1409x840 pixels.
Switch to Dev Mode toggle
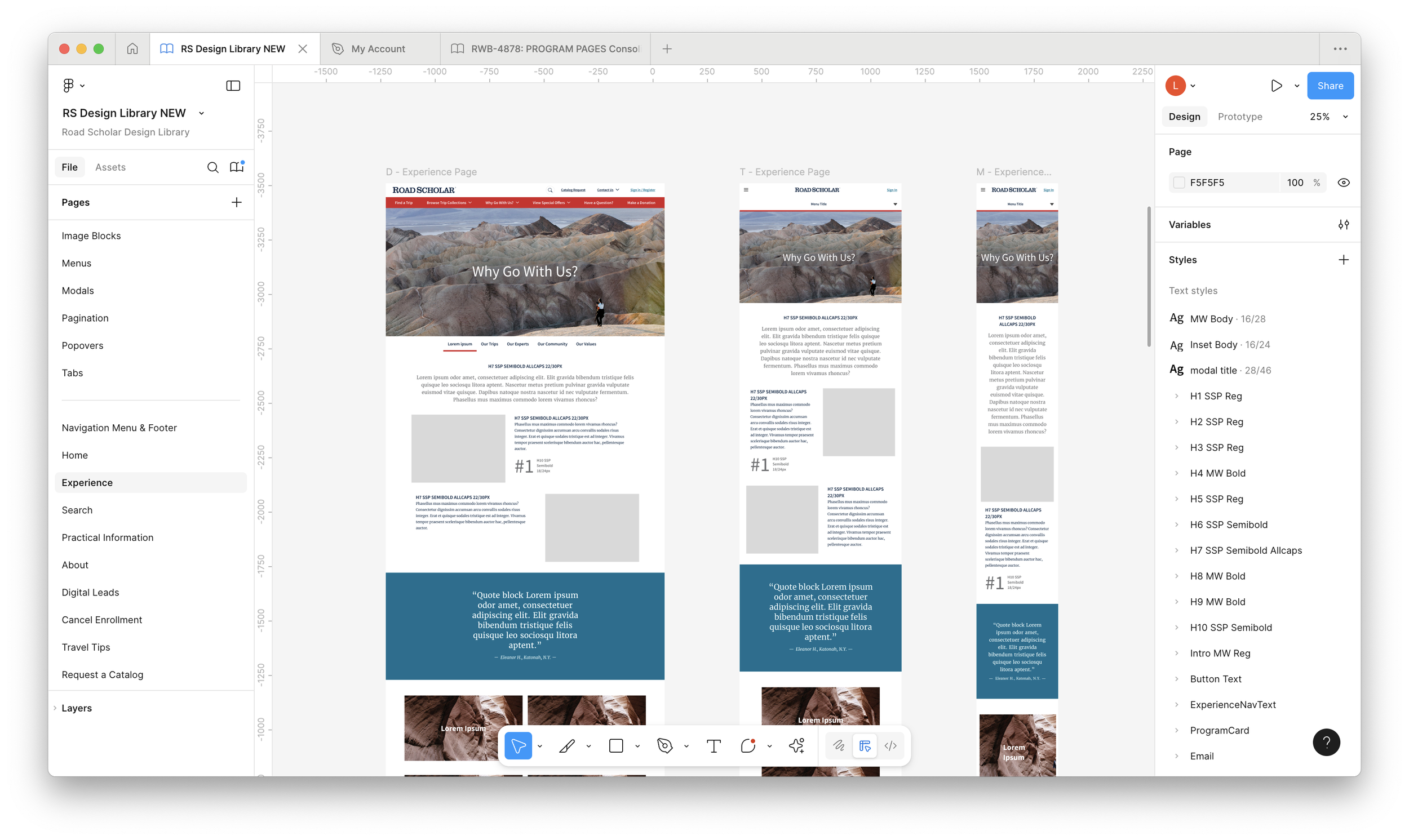click(x=890, y=746)
